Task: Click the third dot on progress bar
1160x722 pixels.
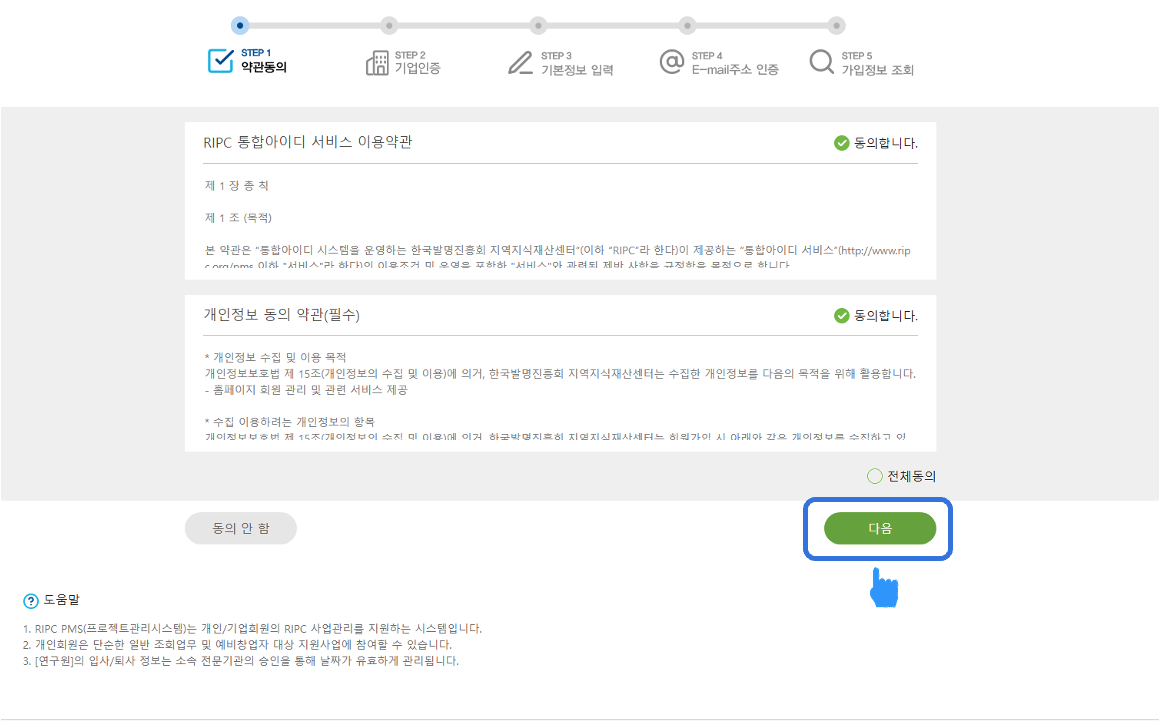Action: click(x=538, y=25)
